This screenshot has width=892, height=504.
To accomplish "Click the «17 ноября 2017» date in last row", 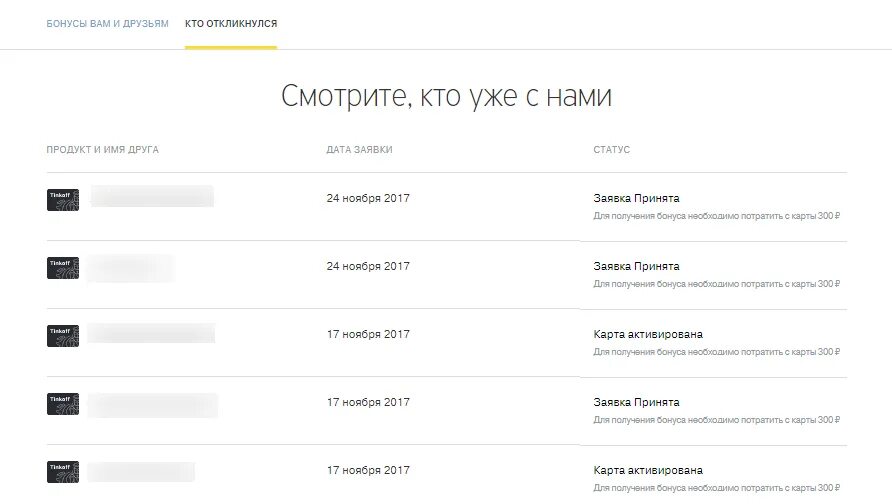I will [368, 470].
